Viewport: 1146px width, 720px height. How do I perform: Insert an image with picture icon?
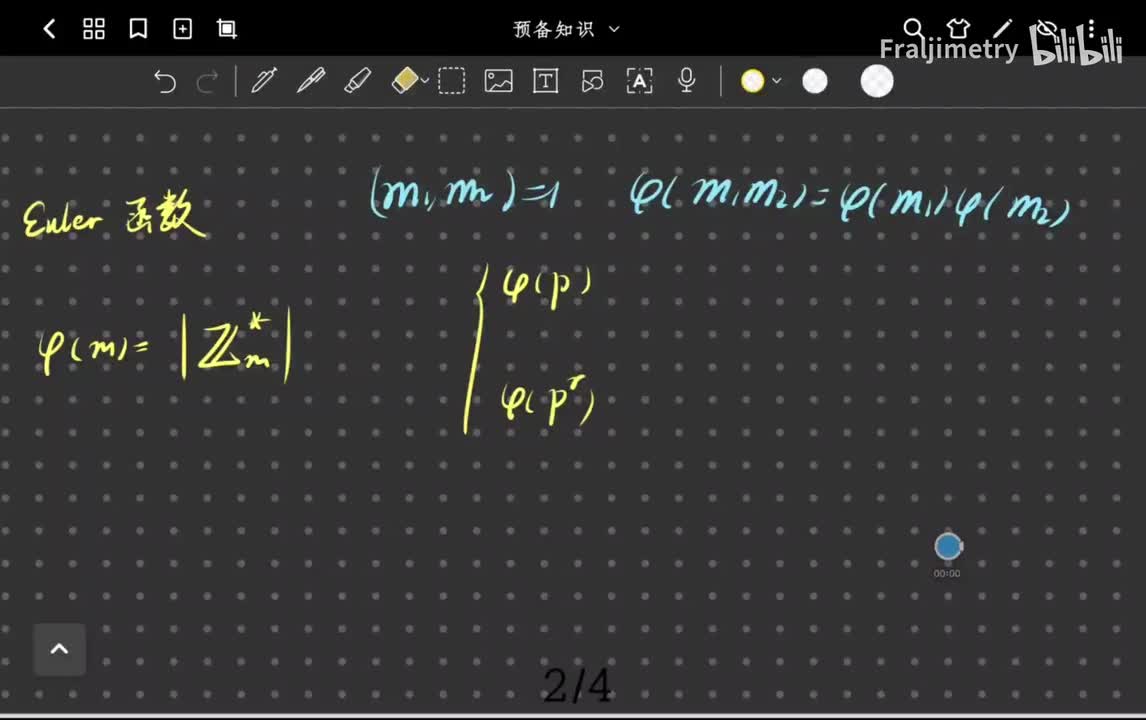click(x=498, y=81)
